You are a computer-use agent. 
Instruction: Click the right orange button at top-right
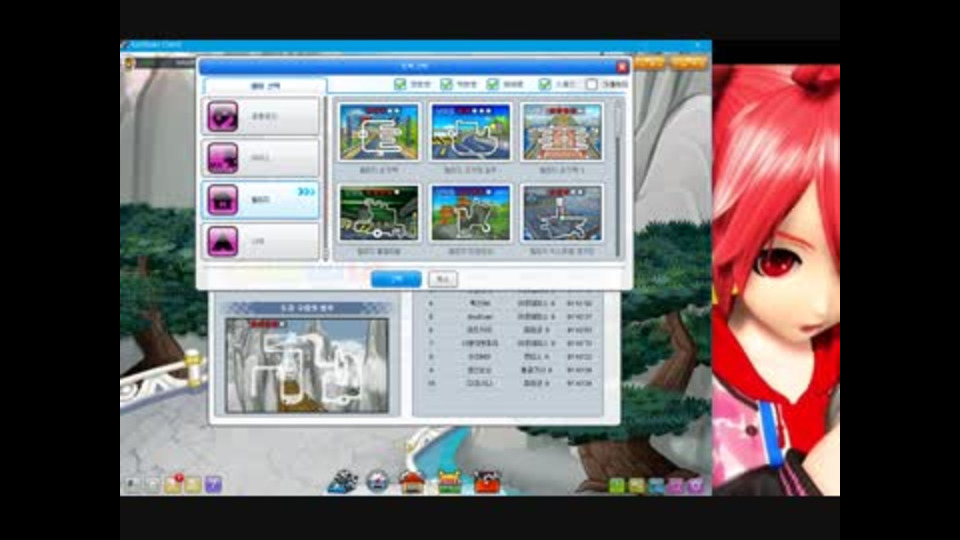coord(689,62)
